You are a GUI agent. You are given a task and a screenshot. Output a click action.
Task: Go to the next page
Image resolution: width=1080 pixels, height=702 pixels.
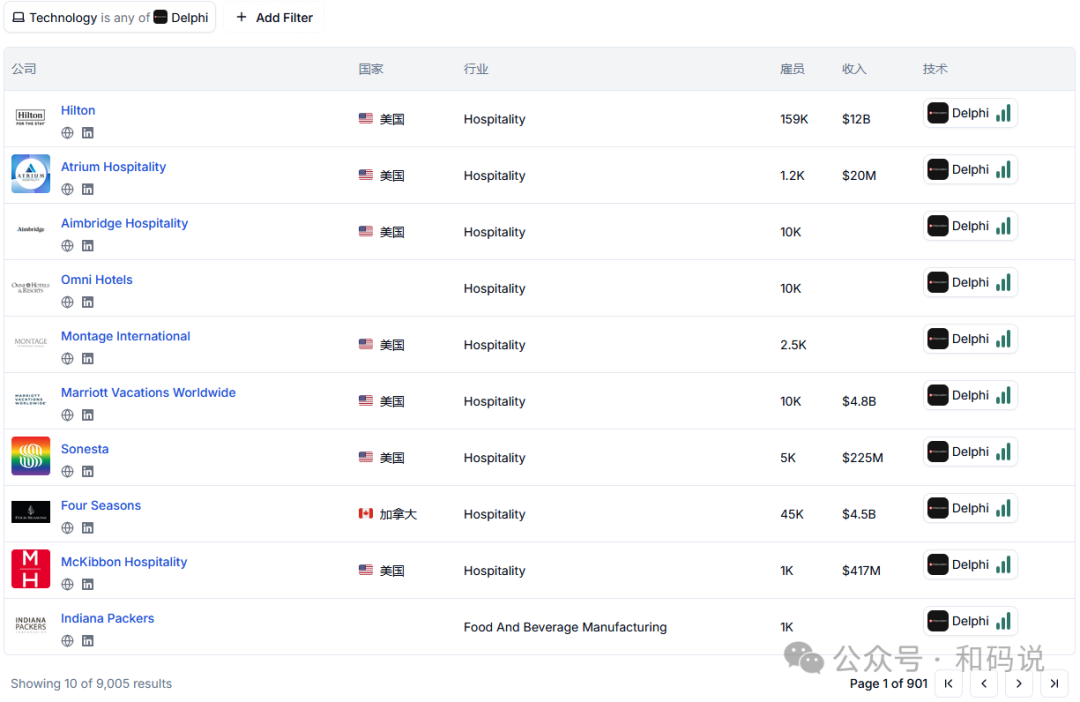1019,683
